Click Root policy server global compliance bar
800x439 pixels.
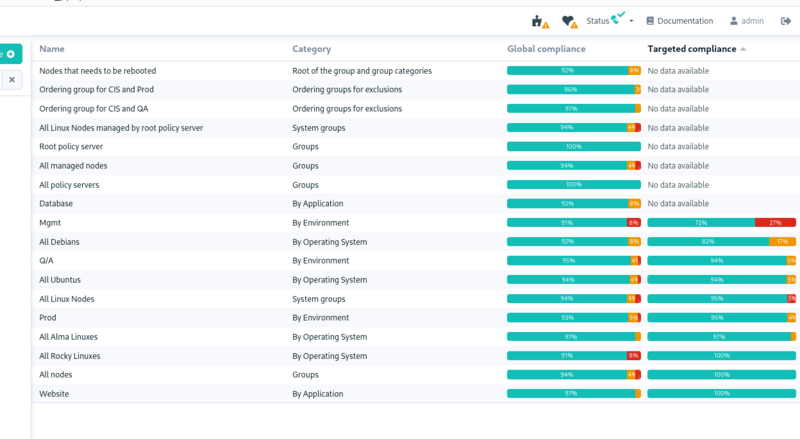(x=573, y=147)
